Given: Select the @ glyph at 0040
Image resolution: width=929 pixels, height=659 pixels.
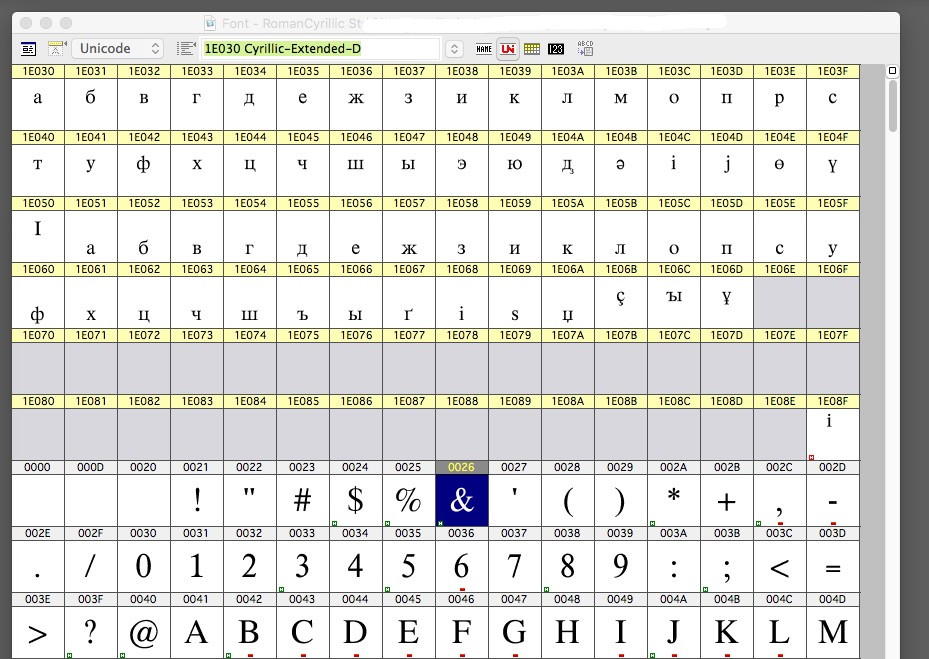Looking at the screenshot, I should point(143,632).
